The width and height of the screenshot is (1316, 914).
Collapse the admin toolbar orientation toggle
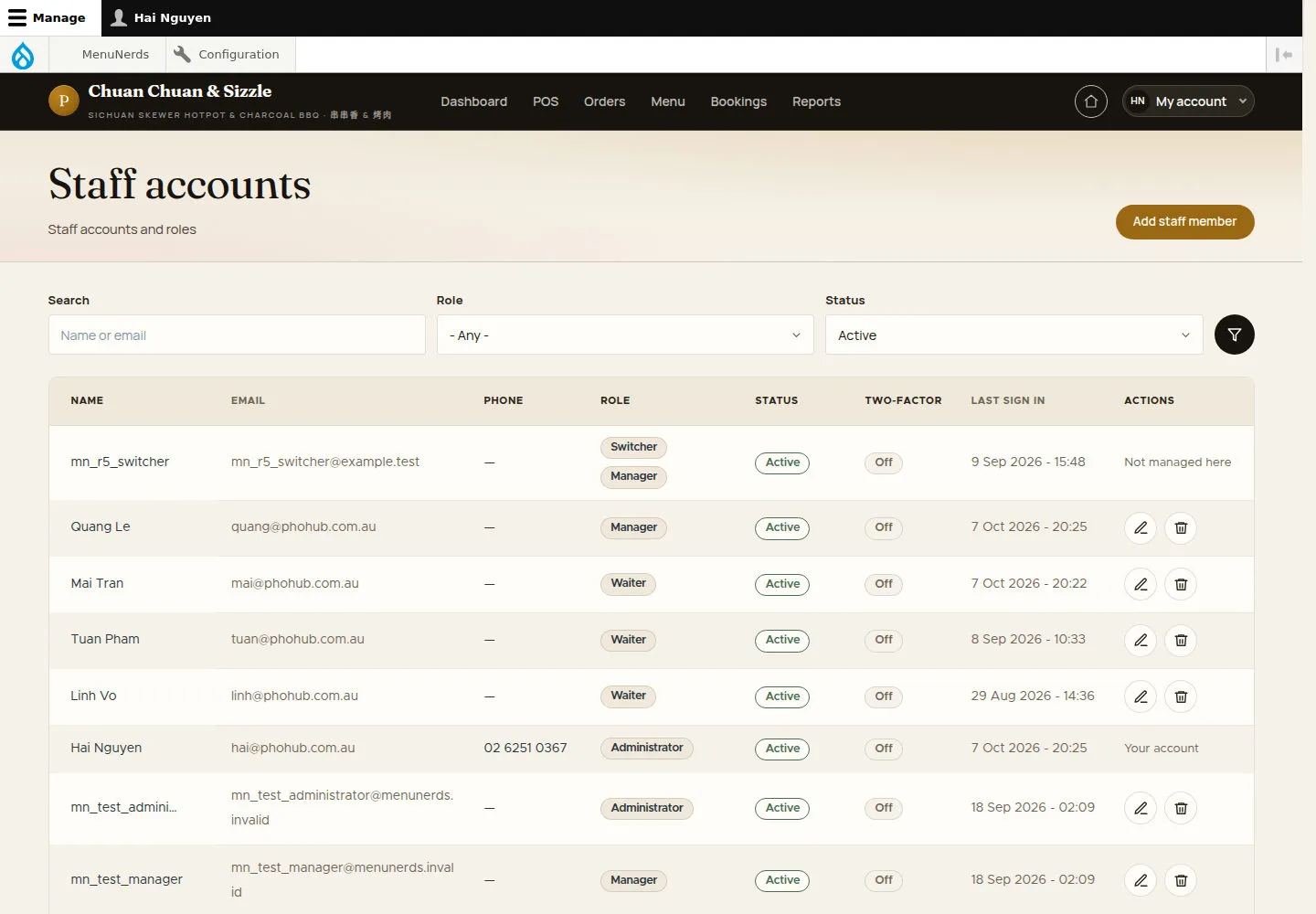point(1284,55)
